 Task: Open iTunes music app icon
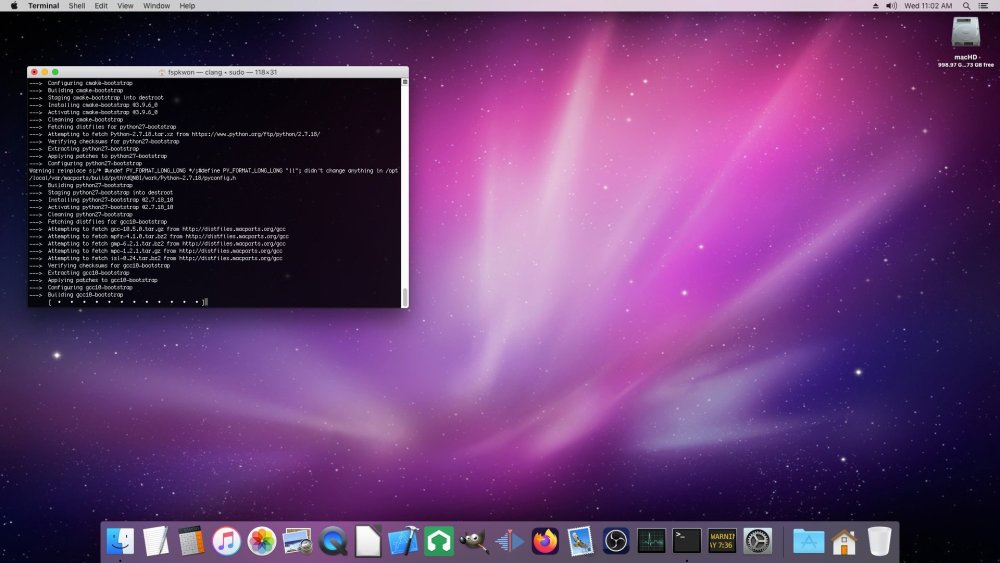click(226, 541)
